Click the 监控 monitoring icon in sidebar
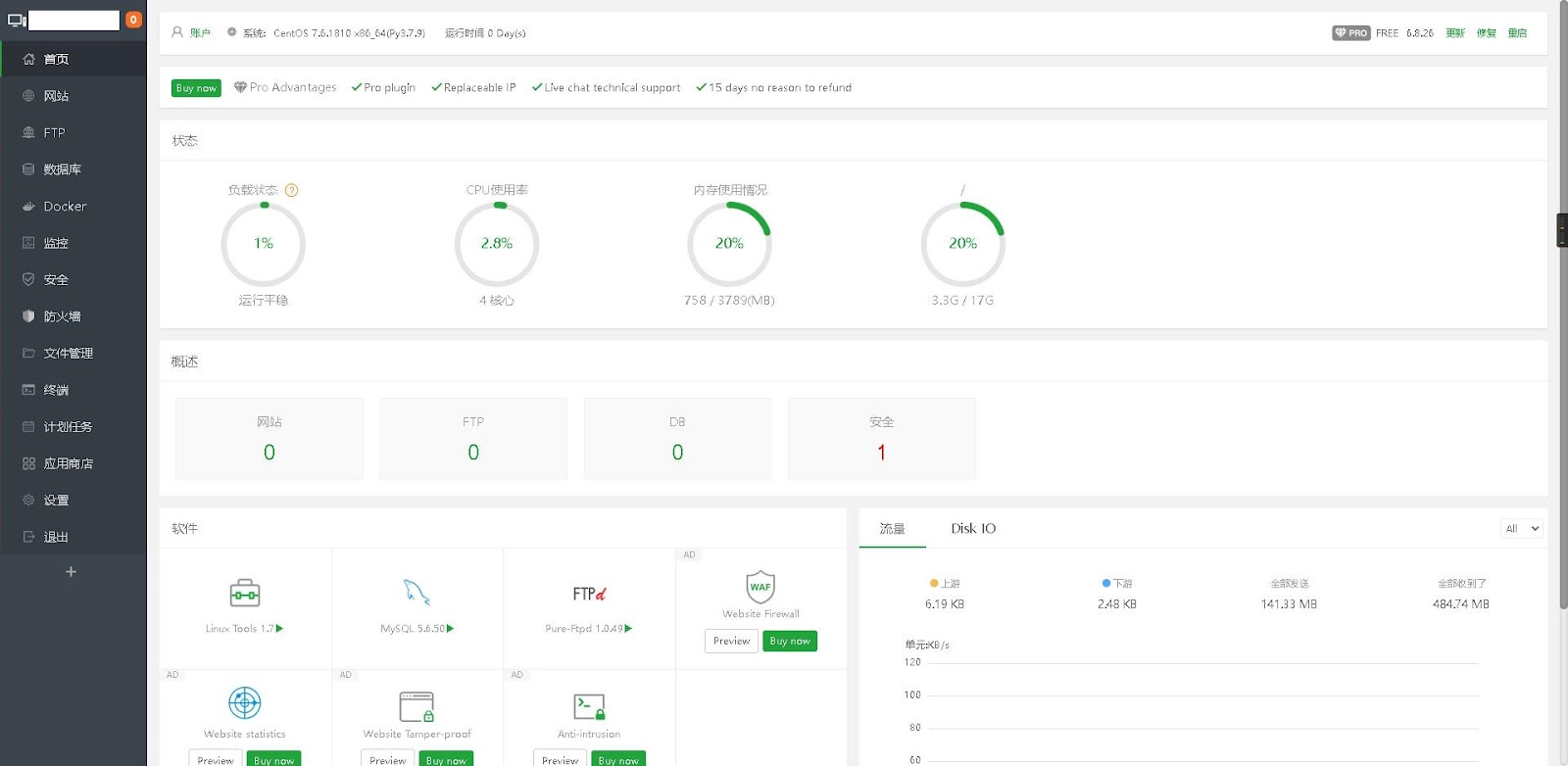Viewport: 1568px width, 766px height. 28,243
